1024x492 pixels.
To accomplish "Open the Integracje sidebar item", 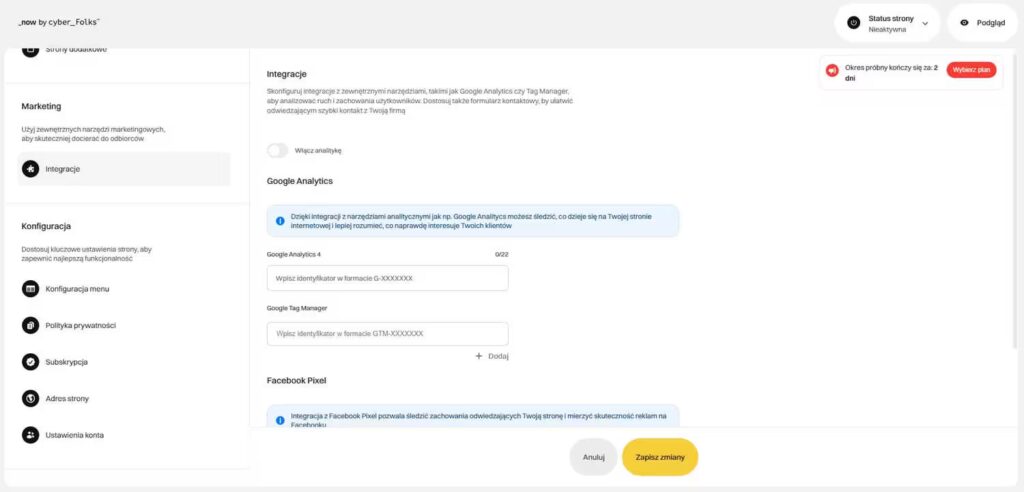I will pyautogui.click(x=124, y=169).
